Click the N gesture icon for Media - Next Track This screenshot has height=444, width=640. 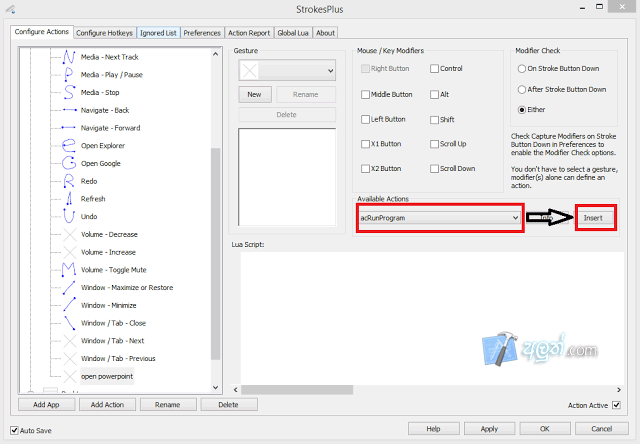tap(69, 57)
